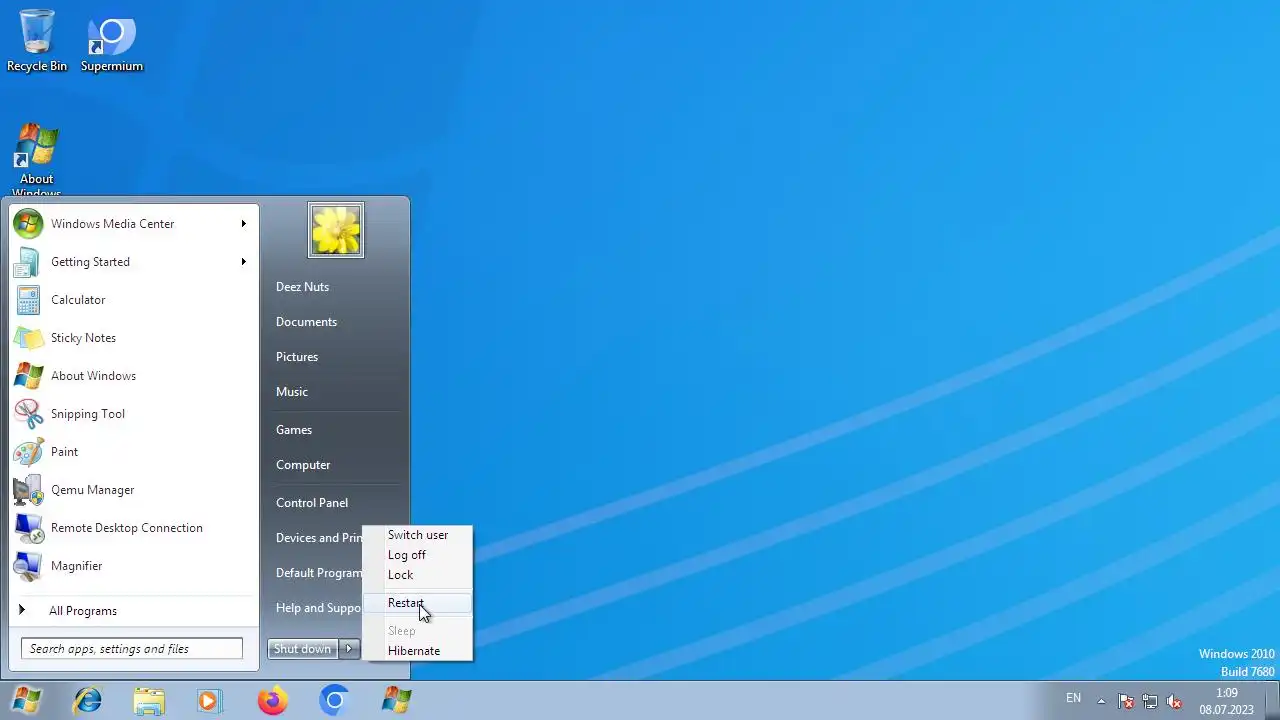Open Music library link
The height and width of the screenshot is (720, 1280).
pos(292,392)
